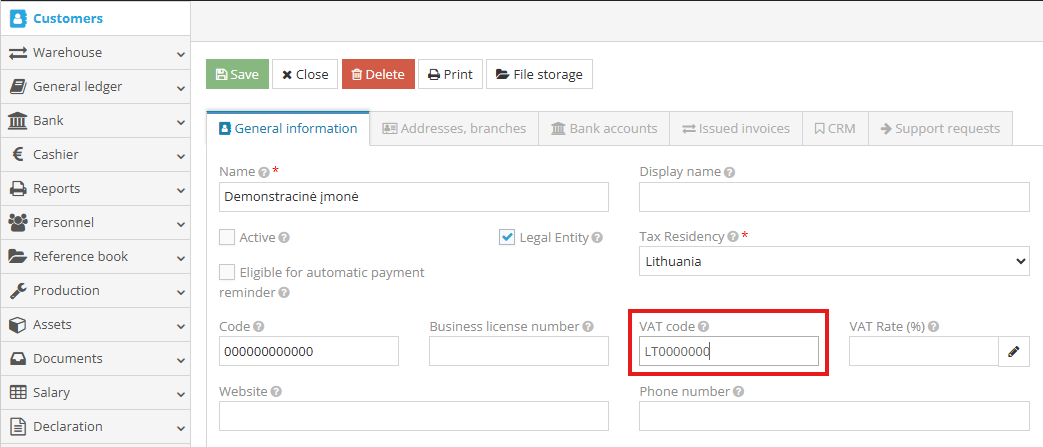
Task: Open the File storage button
Action: (x=539, y=74)
